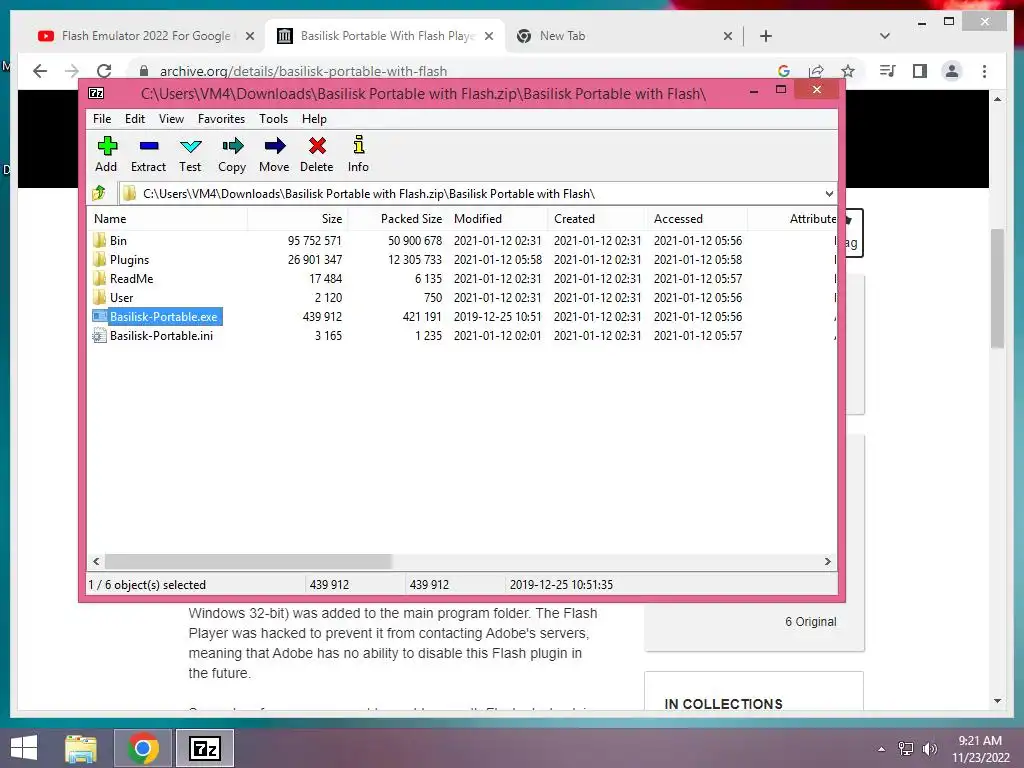Go up one folder level in 7-Zip

(99, 193)
